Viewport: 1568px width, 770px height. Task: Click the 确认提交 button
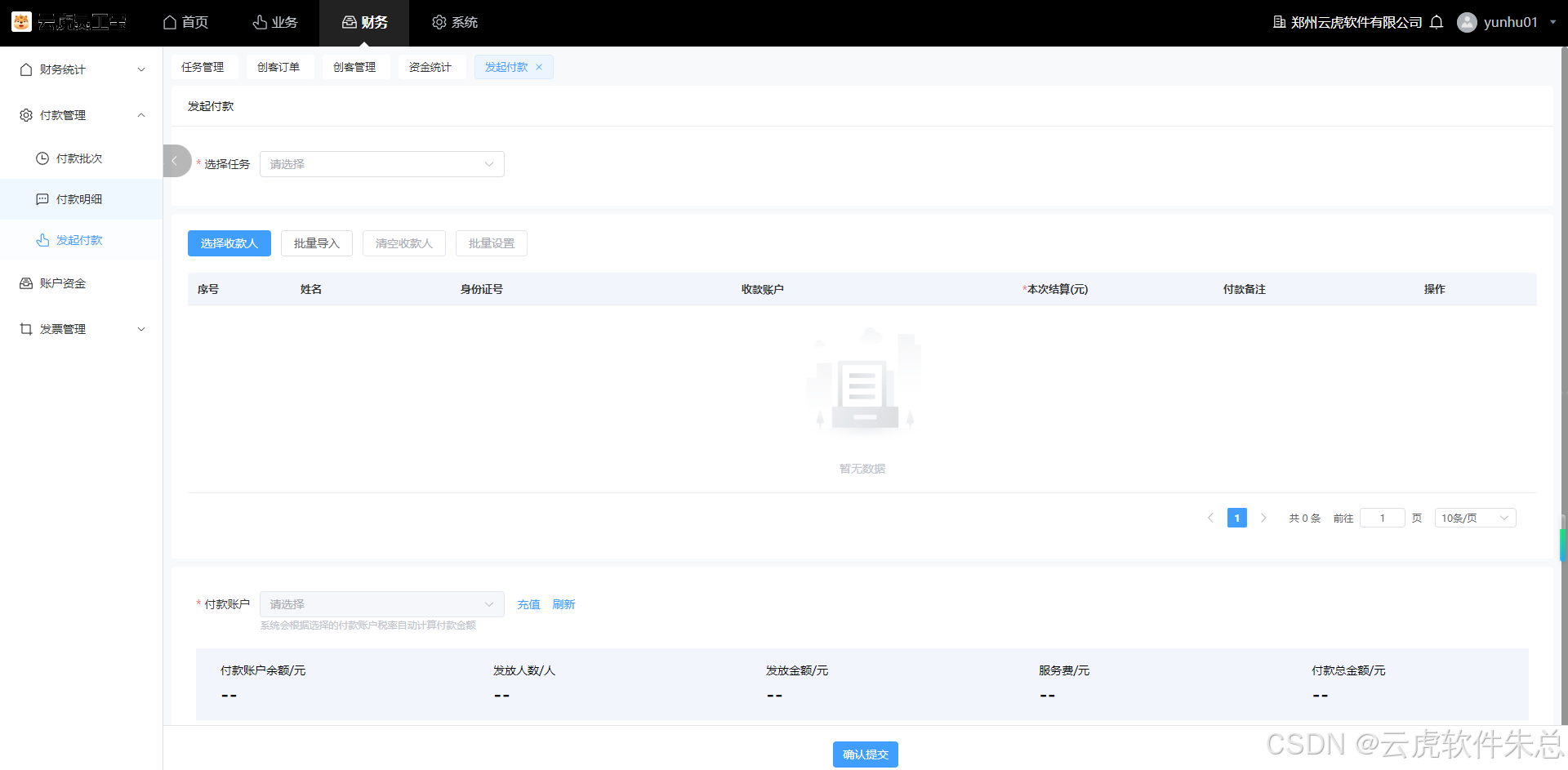coord(865,754)
